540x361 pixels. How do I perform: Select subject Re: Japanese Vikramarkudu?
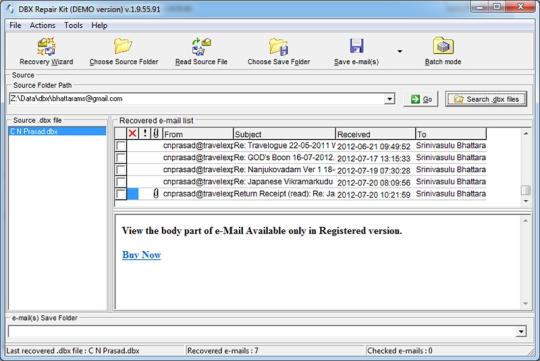tap(283, 182)
